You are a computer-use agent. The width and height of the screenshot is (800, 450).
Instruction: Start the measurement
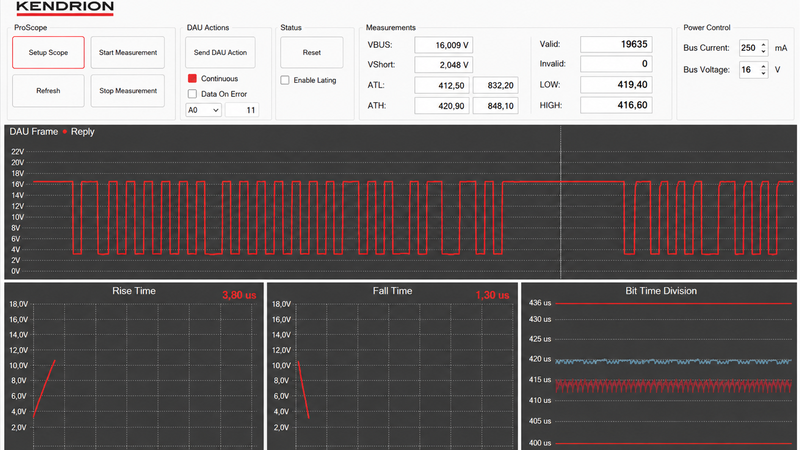coord(128,52)
